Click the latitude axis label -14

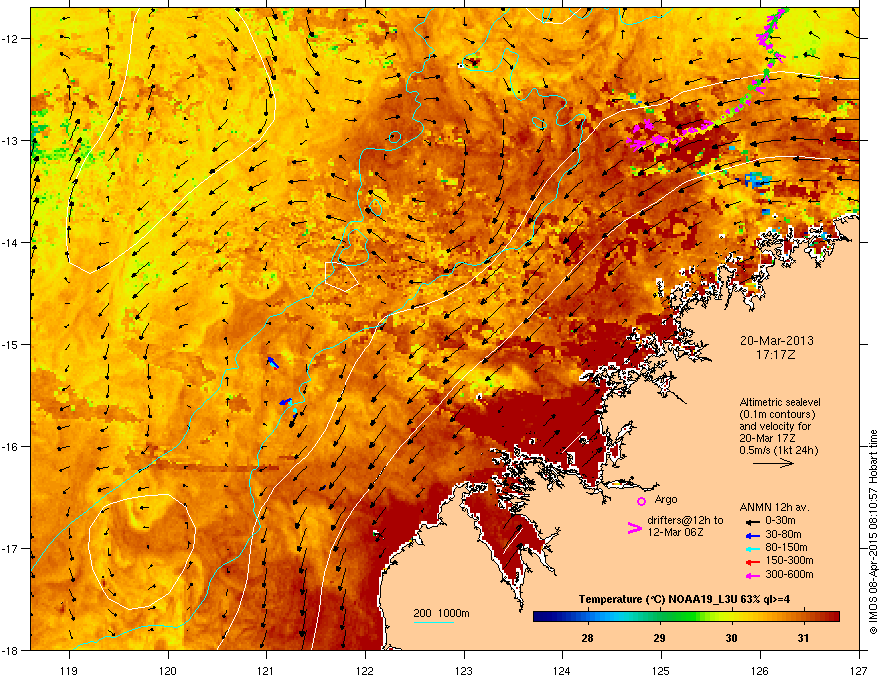(x=10, y=242)
